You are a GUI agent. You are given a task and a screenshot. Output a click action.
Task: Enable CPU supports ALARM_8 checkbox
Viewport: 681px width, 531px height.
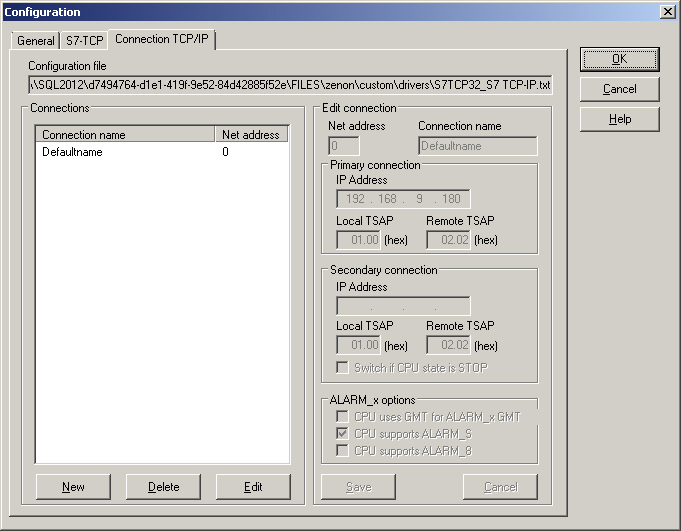point(344,451)
